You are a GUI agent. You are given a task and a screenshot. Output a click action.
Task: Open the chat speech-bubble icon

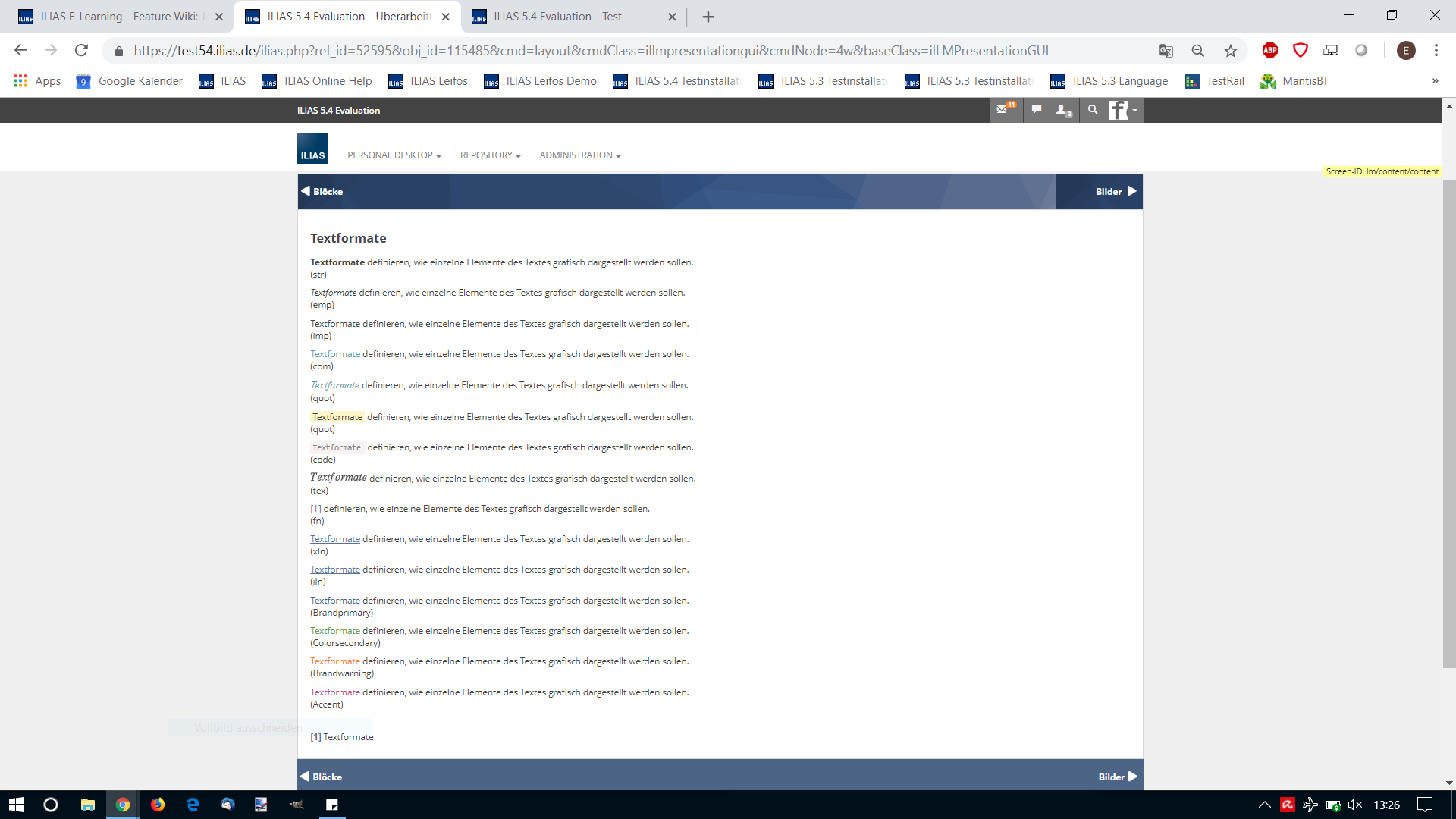(x=1037, y=110)
